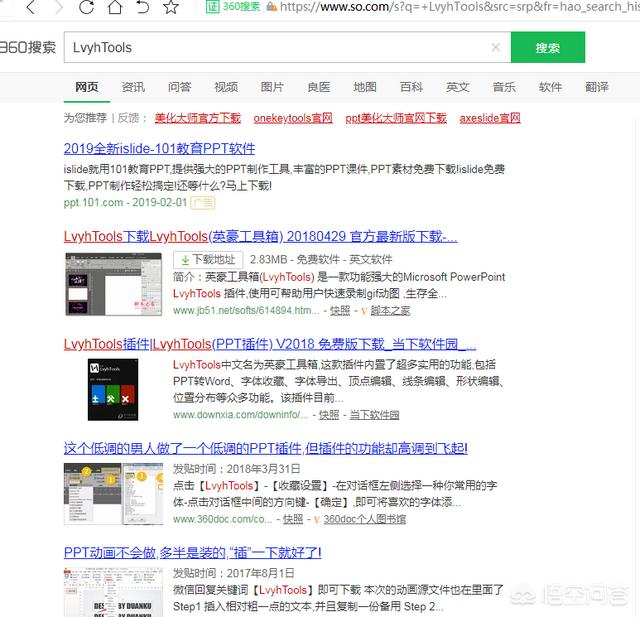This screenshot has height=617, width=640.
Task: Click the 2.83MB - 免费软件 - 英文软件 text
Action: pos(321,260)
